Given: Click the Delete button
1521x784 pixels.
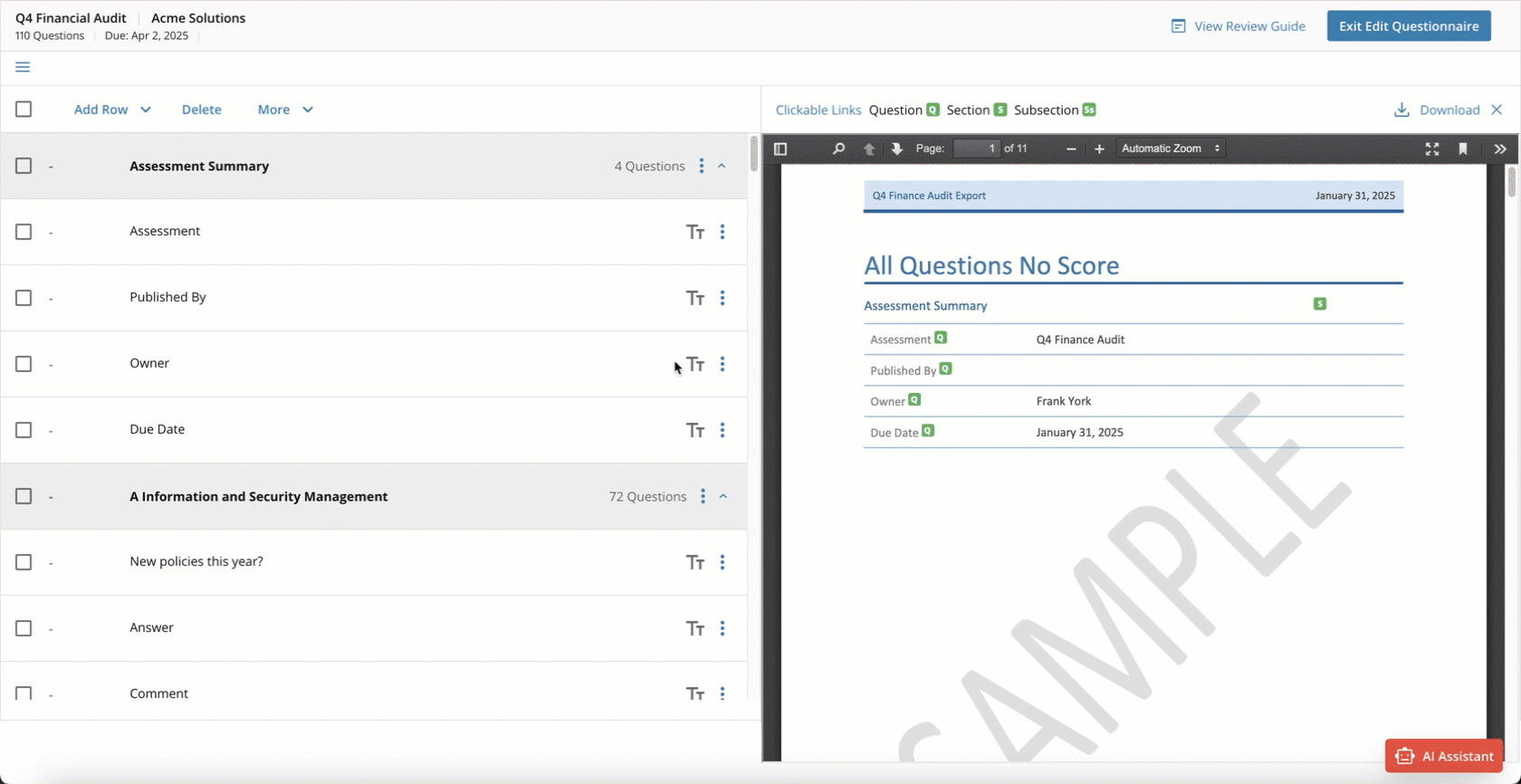Looking at the screenshot, I should coord(201,110).
